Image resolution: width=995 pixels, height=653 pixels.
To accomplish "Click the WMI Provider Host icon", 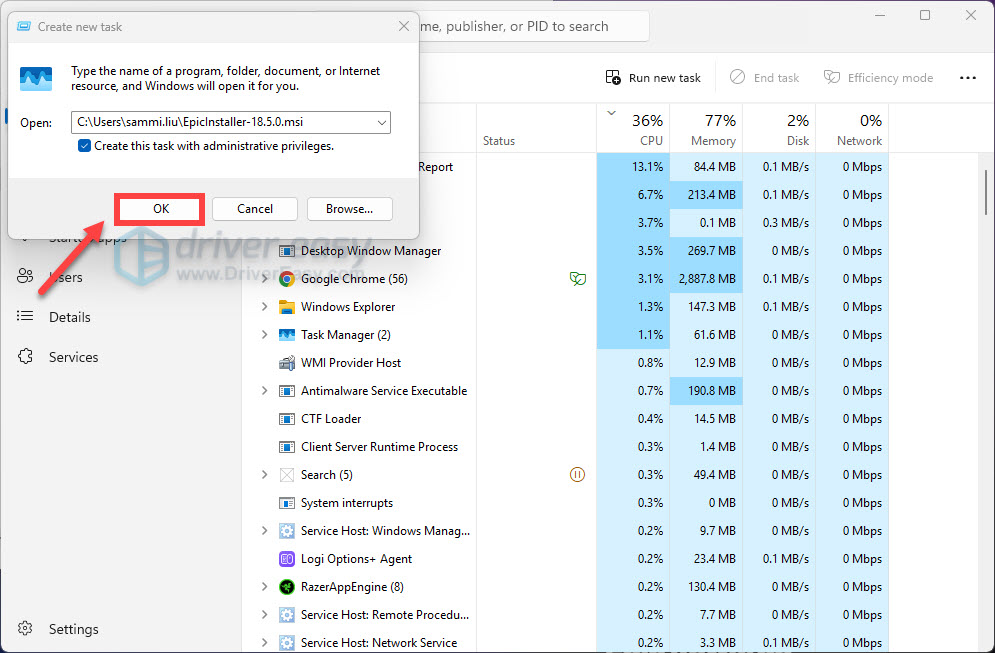I will click(287, 363).
